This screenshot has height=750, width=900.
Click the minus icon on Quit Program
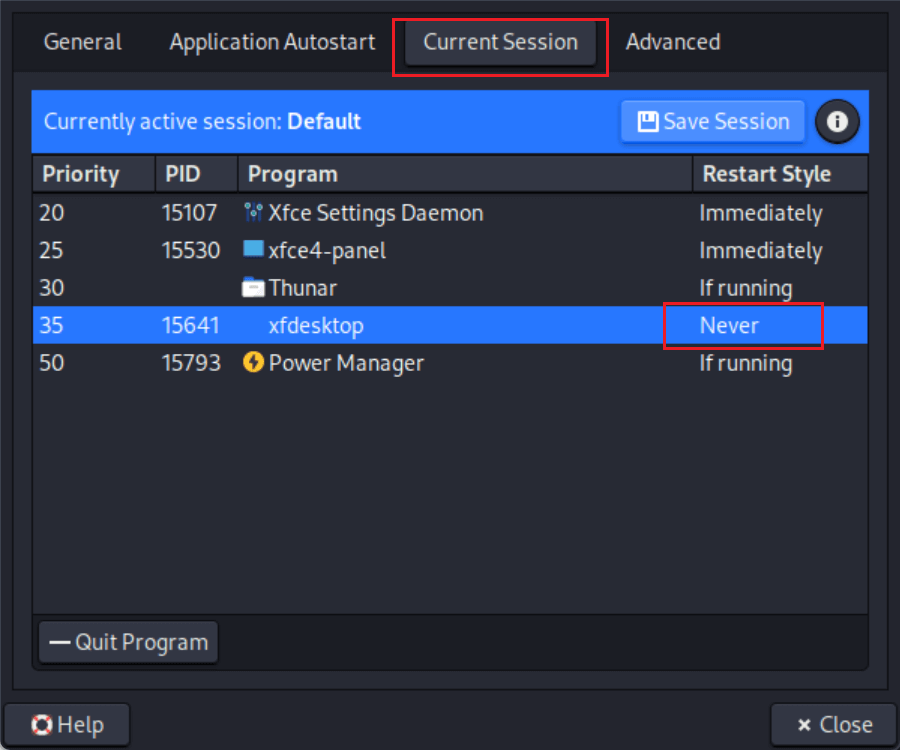coord(60,642)
